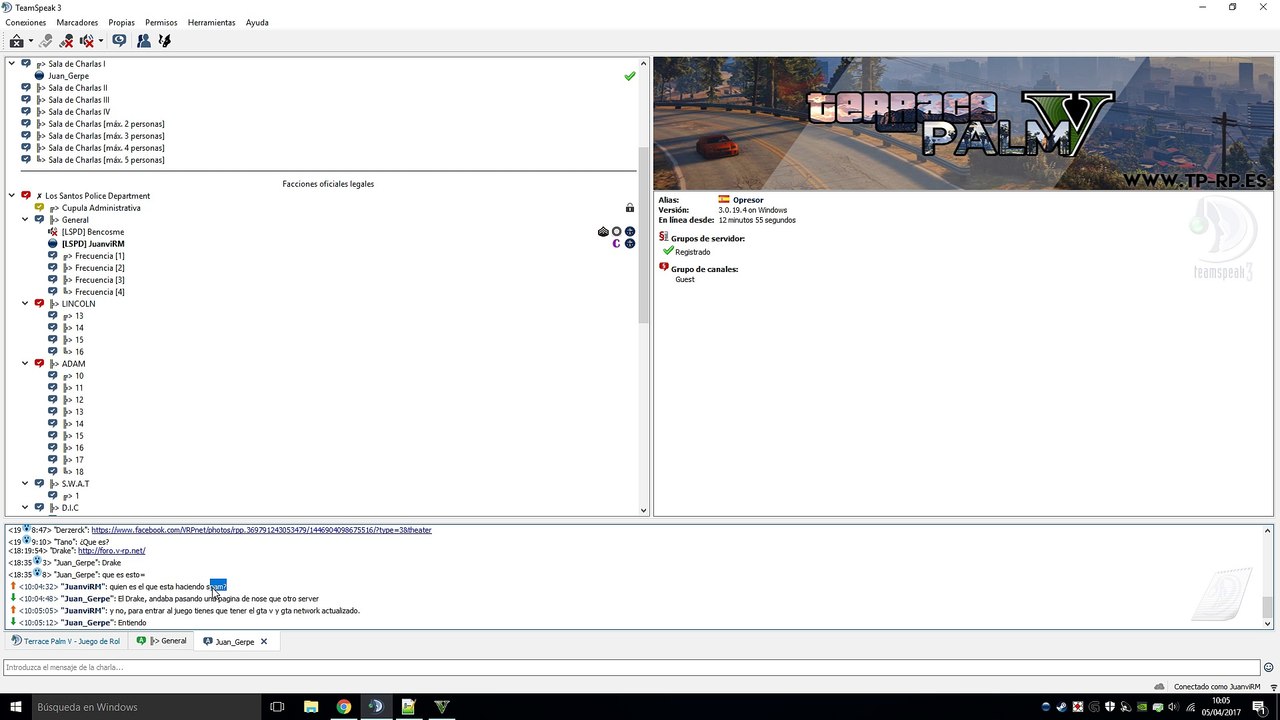This screenshot has height=720, width=1280.
Task: Select user Juan_Gerpe in the channel tree
Action: (68, 76)
